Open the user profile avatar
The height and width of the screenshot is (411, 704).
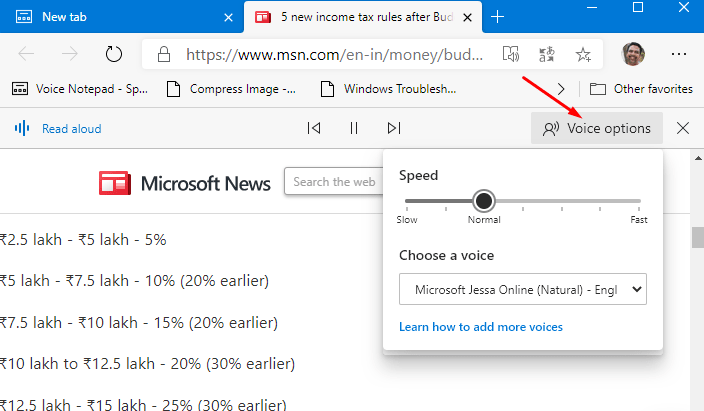(x=633, y=54)
